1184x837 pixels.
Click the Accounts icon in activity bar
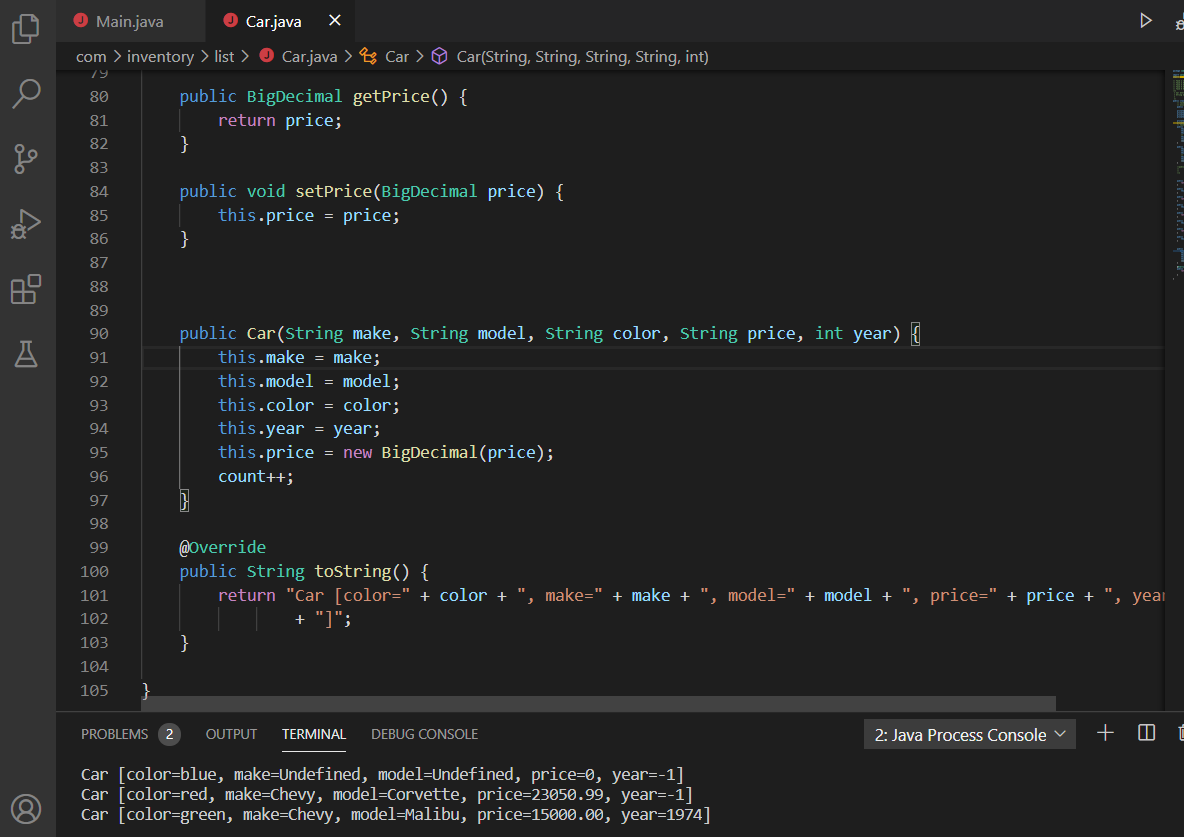[x=26, y=808]
